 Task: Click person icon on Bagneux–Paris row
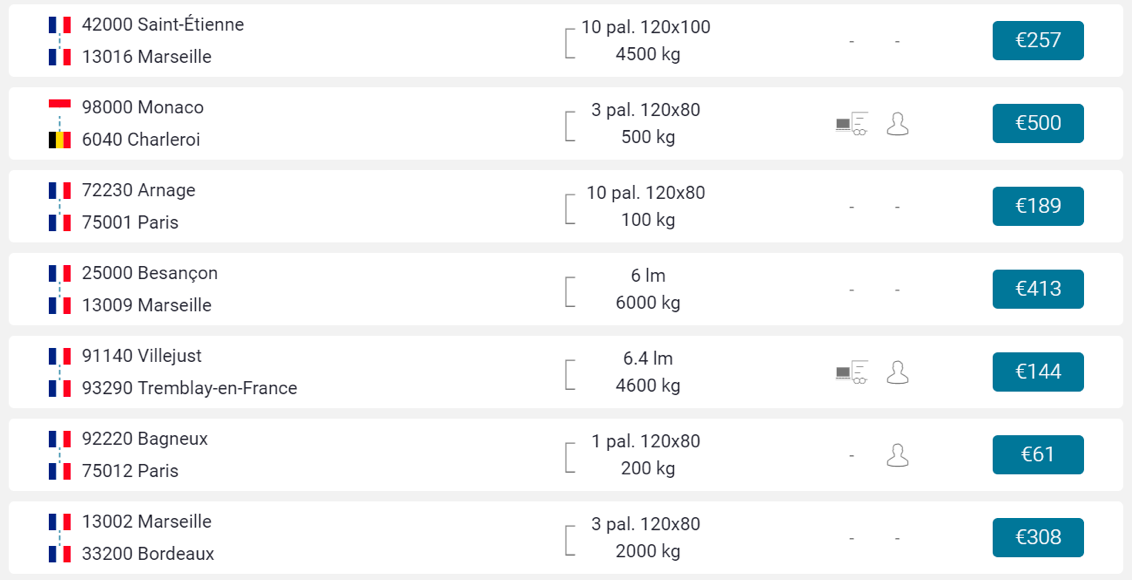[x=897, y=456]
